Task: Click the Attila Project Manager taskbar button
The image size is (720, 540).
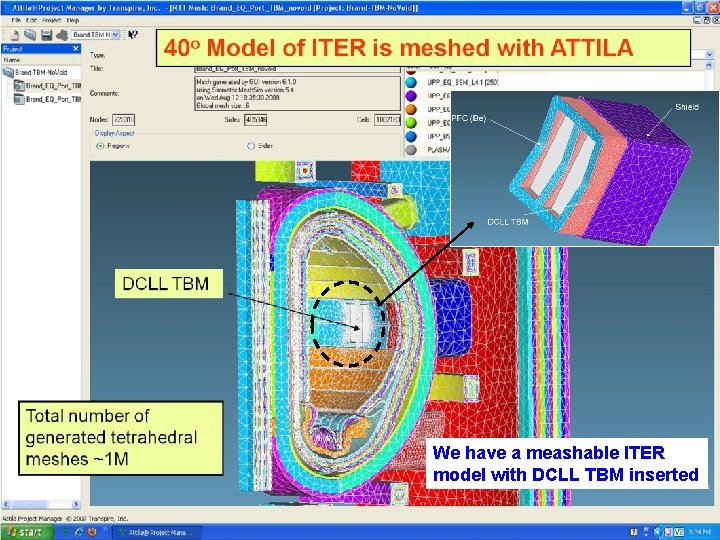Action: click(157, 533)
